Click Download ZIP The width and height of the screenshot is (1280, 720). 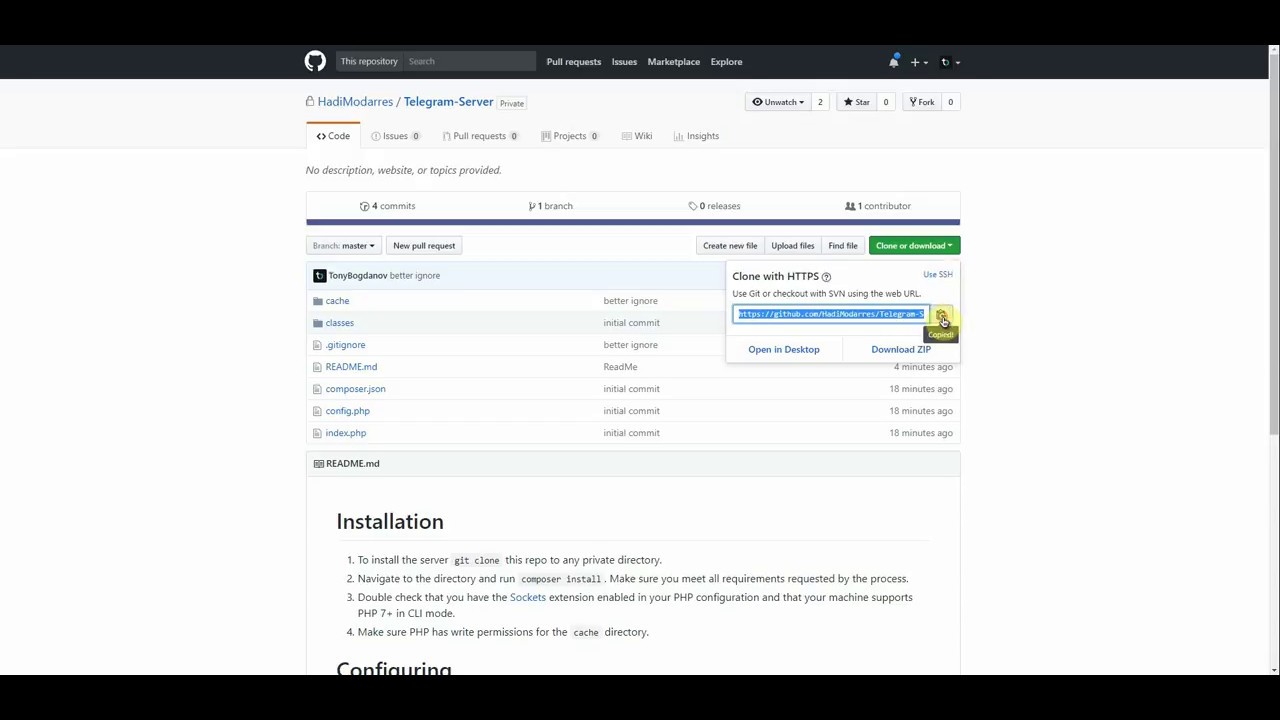click(x=901, y=350)
